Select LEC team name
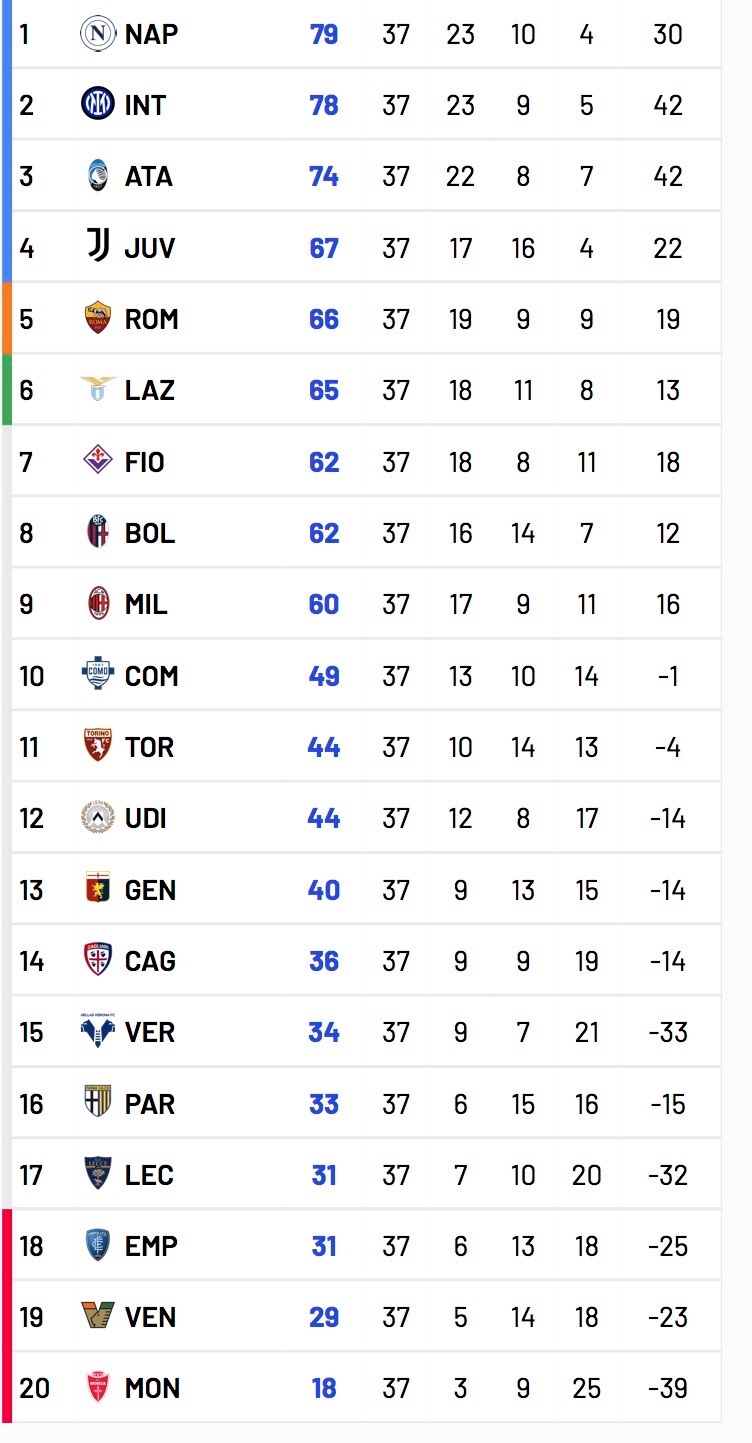The height and width of the screenshot is (1443, 752). pos(150,1175)
